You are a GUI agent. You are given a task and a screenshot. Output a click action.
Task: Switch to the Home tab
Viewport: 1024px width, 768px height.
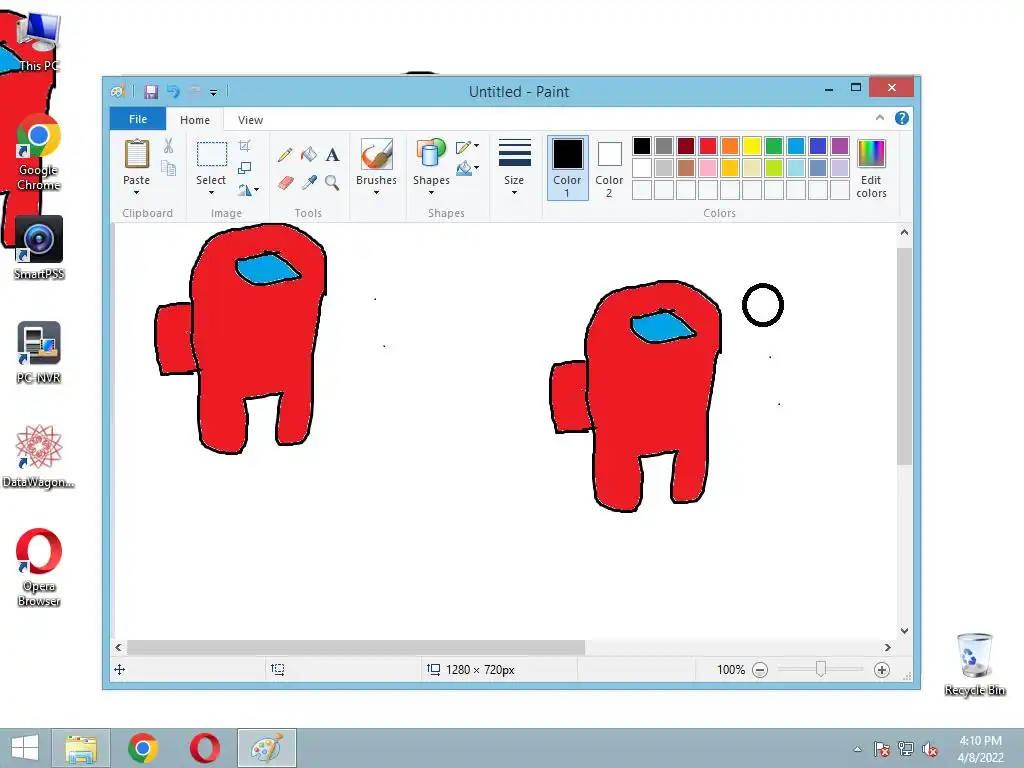[195, 120]
